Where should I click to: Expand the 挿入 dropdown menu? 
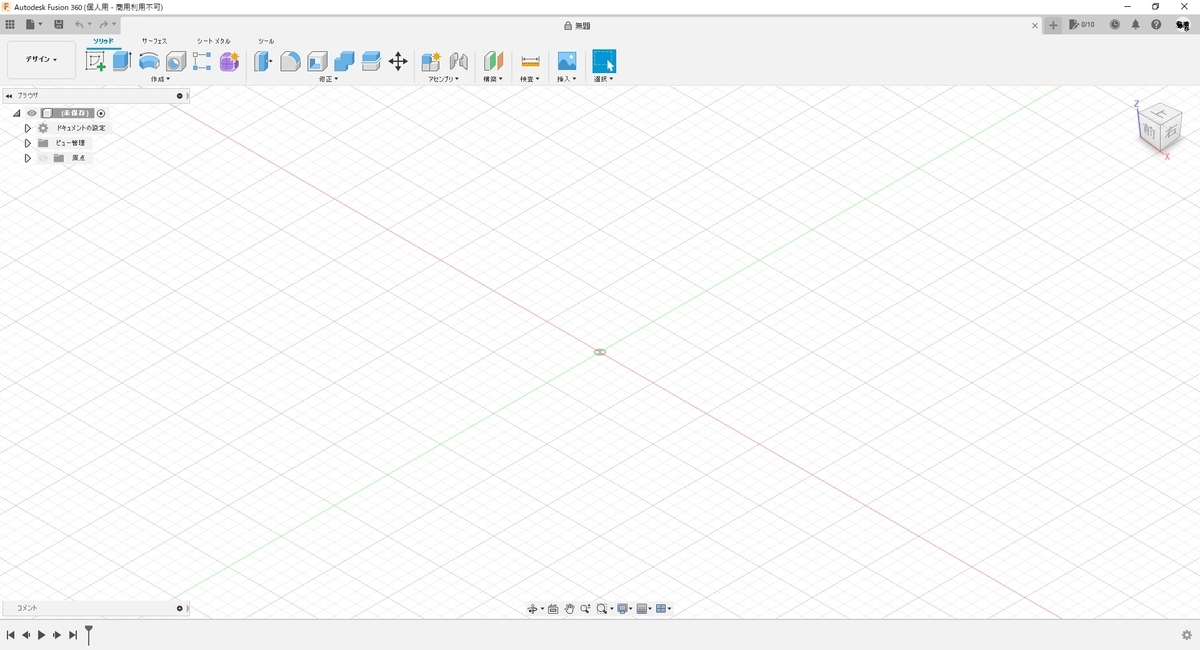click(x=566, y=79)
